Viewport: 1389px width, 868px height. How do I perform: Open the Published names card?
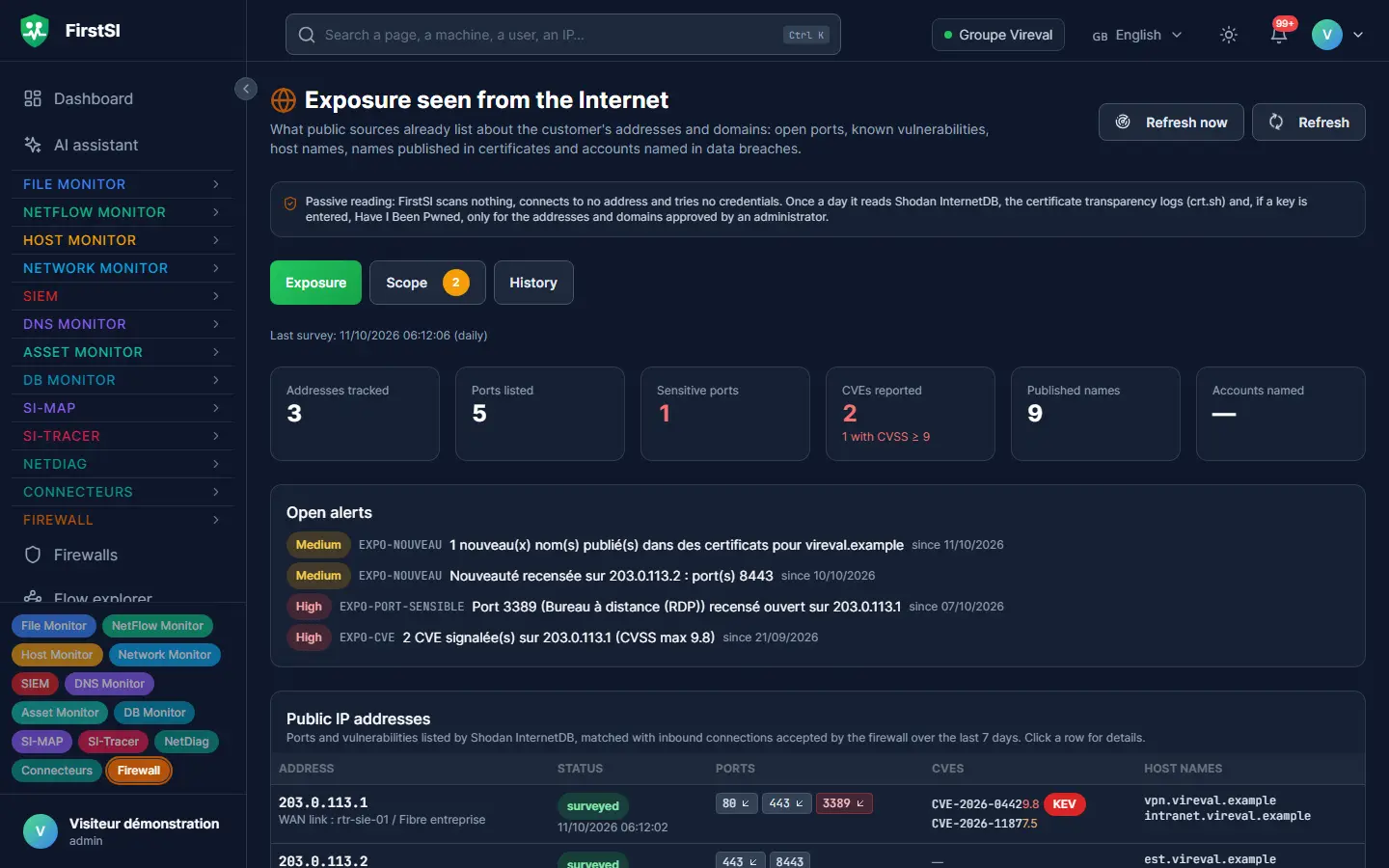(1096, 414)
